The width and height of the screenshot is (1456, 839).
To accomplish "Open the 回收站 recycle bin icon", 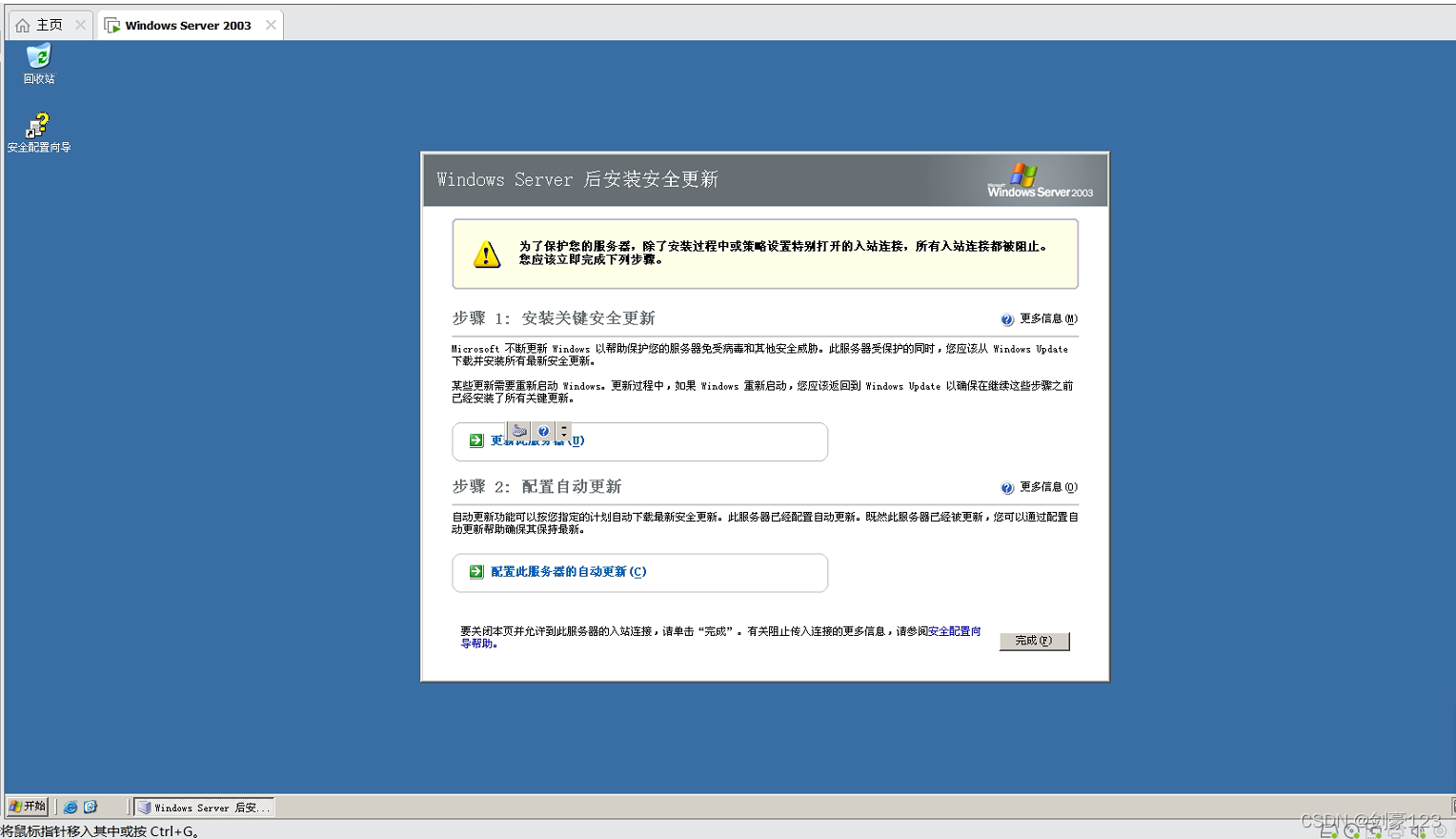I will tap(39, 63).
